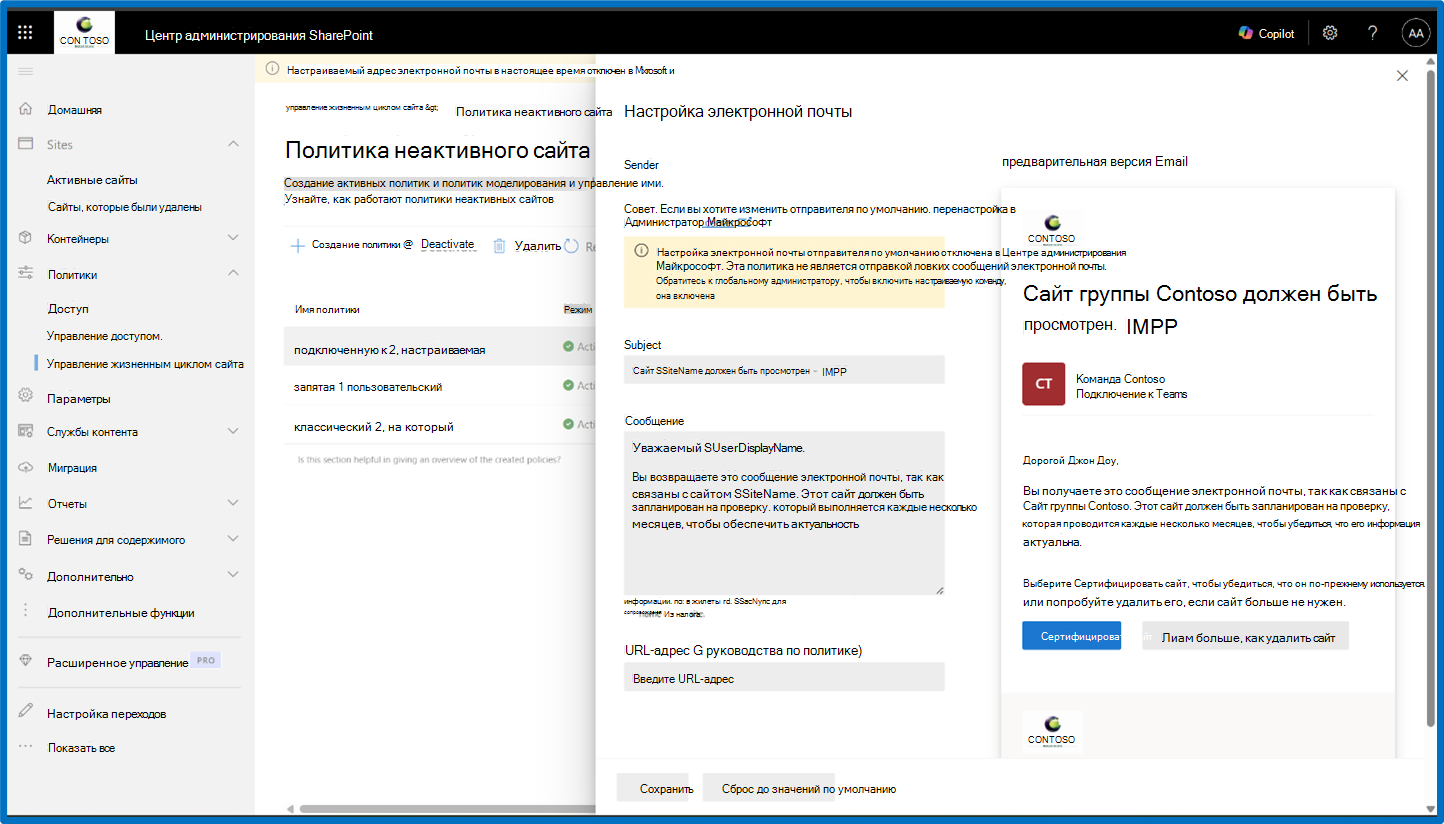This screenshot has height=824, width=1444.
Task: Click the Политики sliders icon
Action: tap(26, 274)
